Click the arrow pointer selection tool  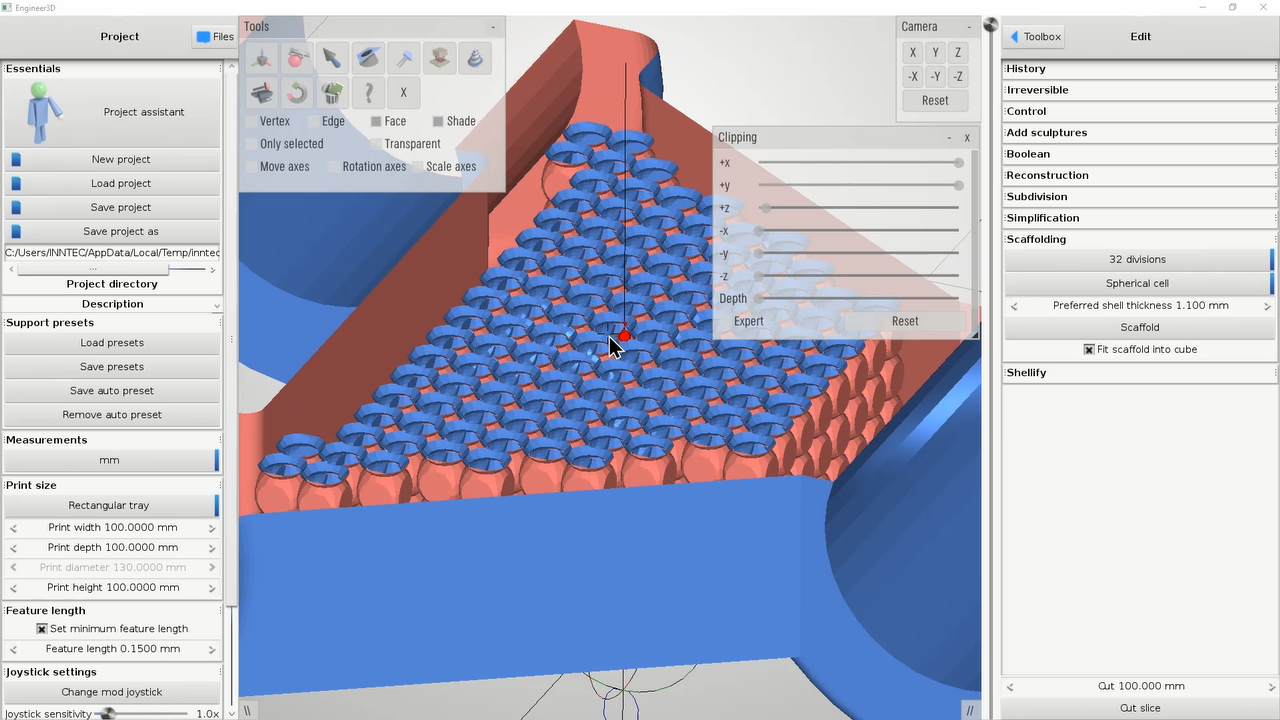tap(332, 59)
